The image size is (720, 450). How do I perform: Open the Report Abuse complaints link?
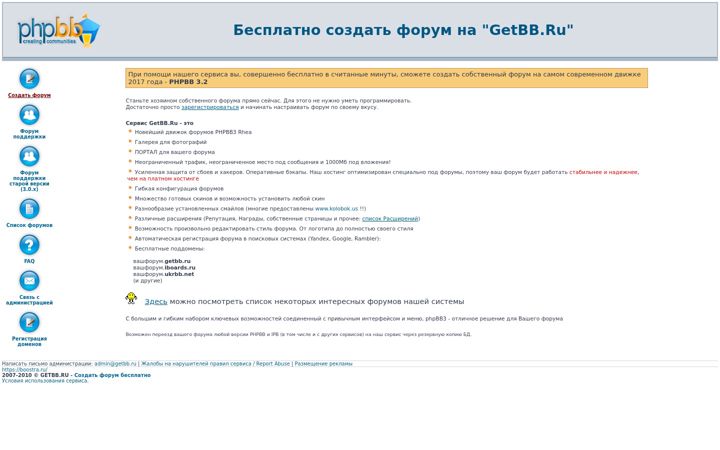tap(215, 364)
